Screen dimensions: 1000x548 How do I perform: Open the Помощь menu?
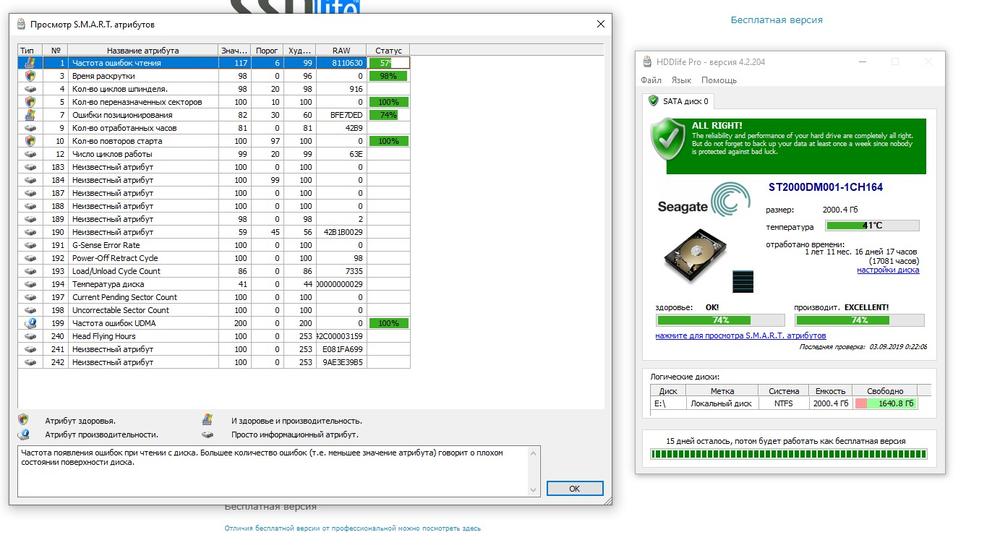pos(719,80)
